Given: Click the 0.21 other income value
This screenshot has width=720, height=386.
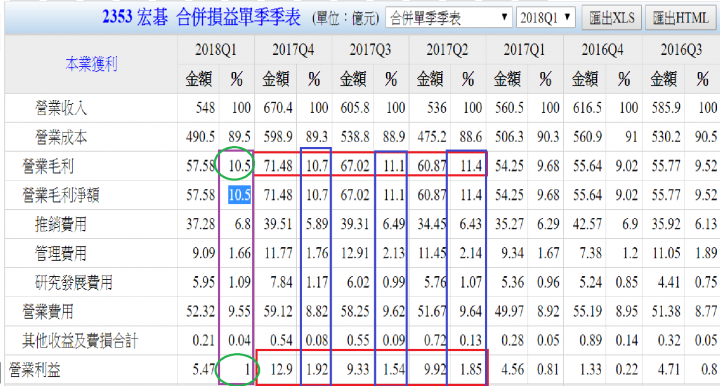Looking at the screenshot, I should (x=204, y=341).
